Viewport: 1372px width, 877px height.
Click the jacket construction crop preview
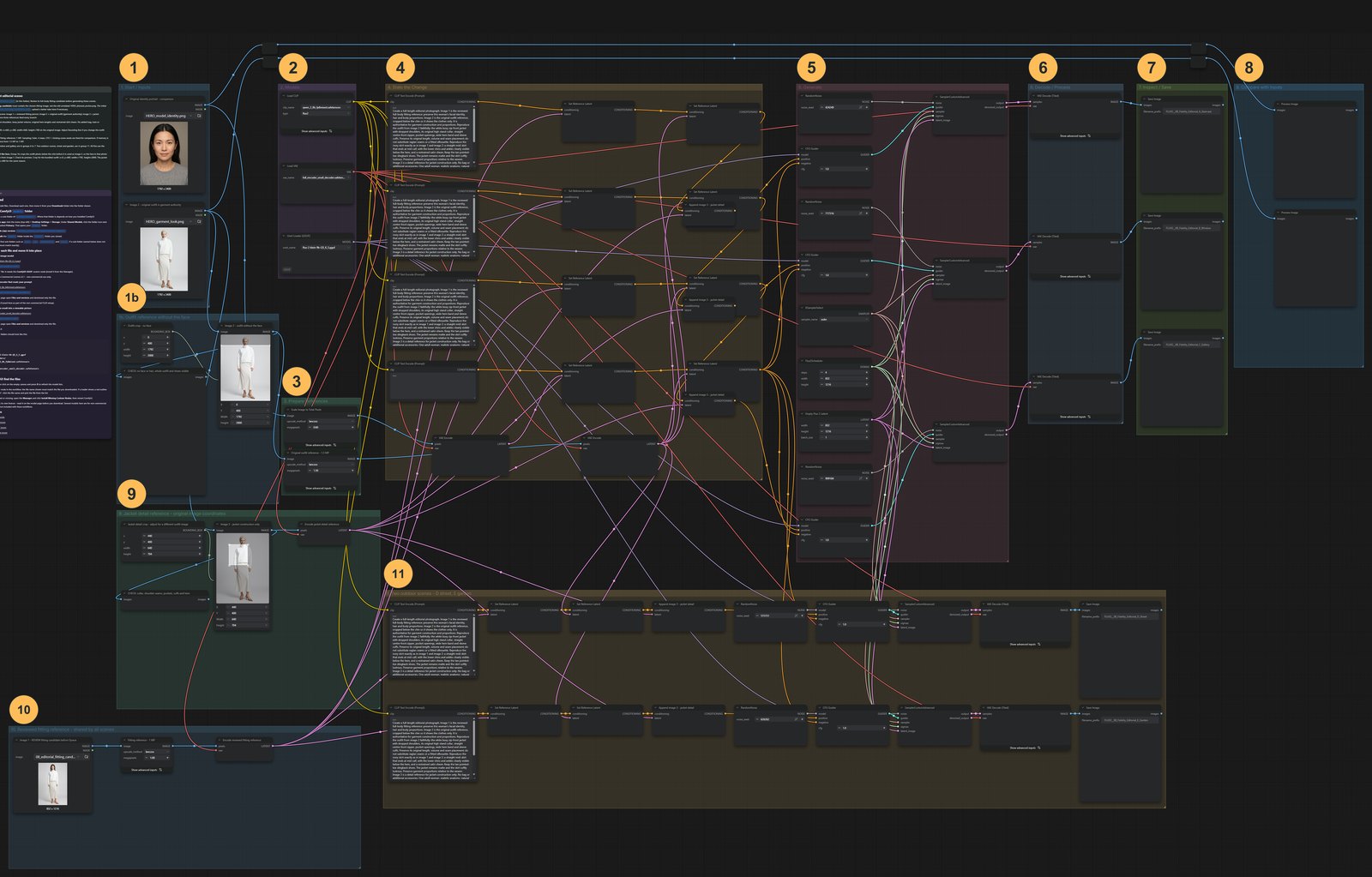[243, 568]
